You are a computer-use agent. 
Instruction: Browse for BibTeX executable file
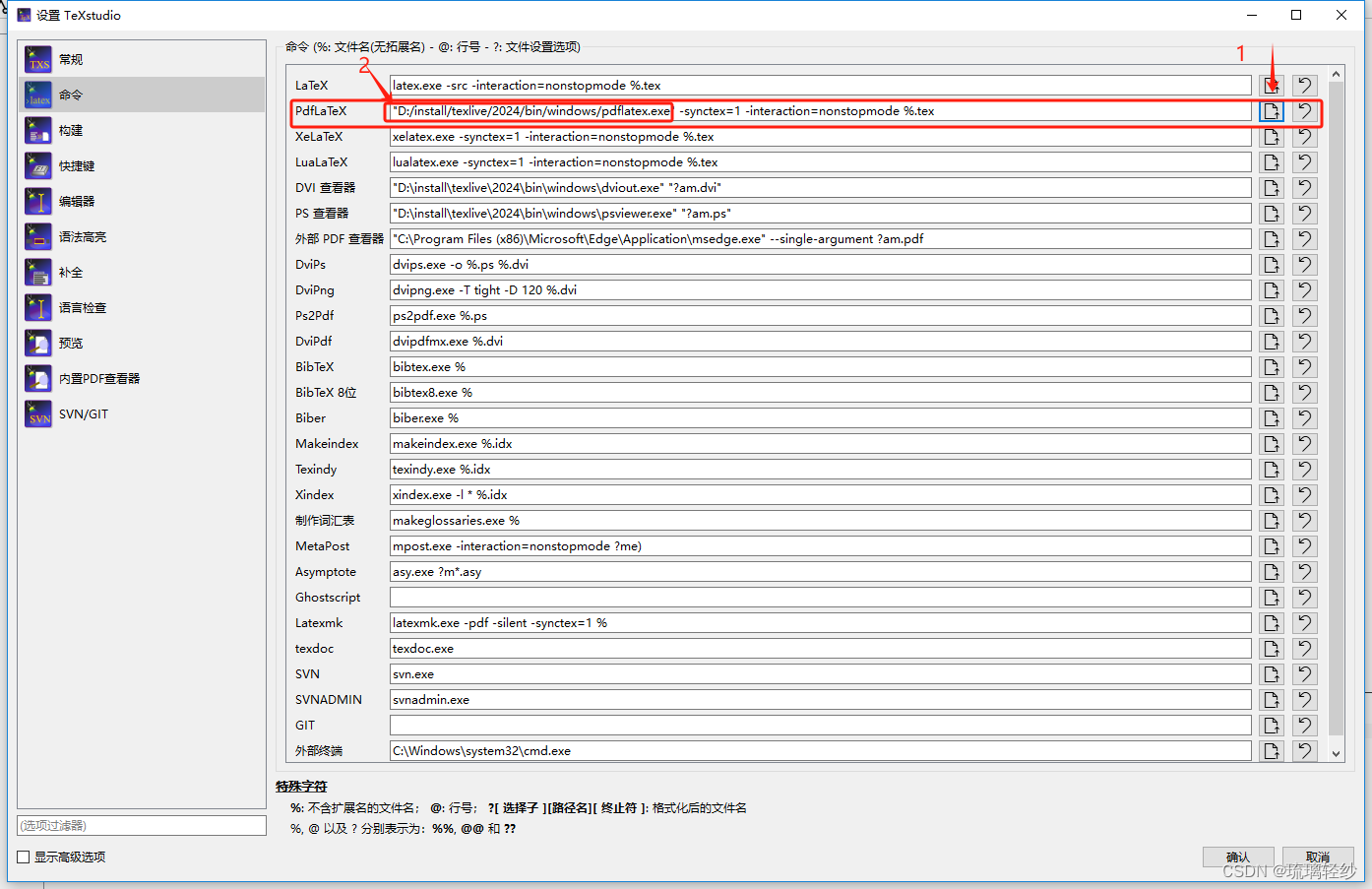[x=1272, y=367]
